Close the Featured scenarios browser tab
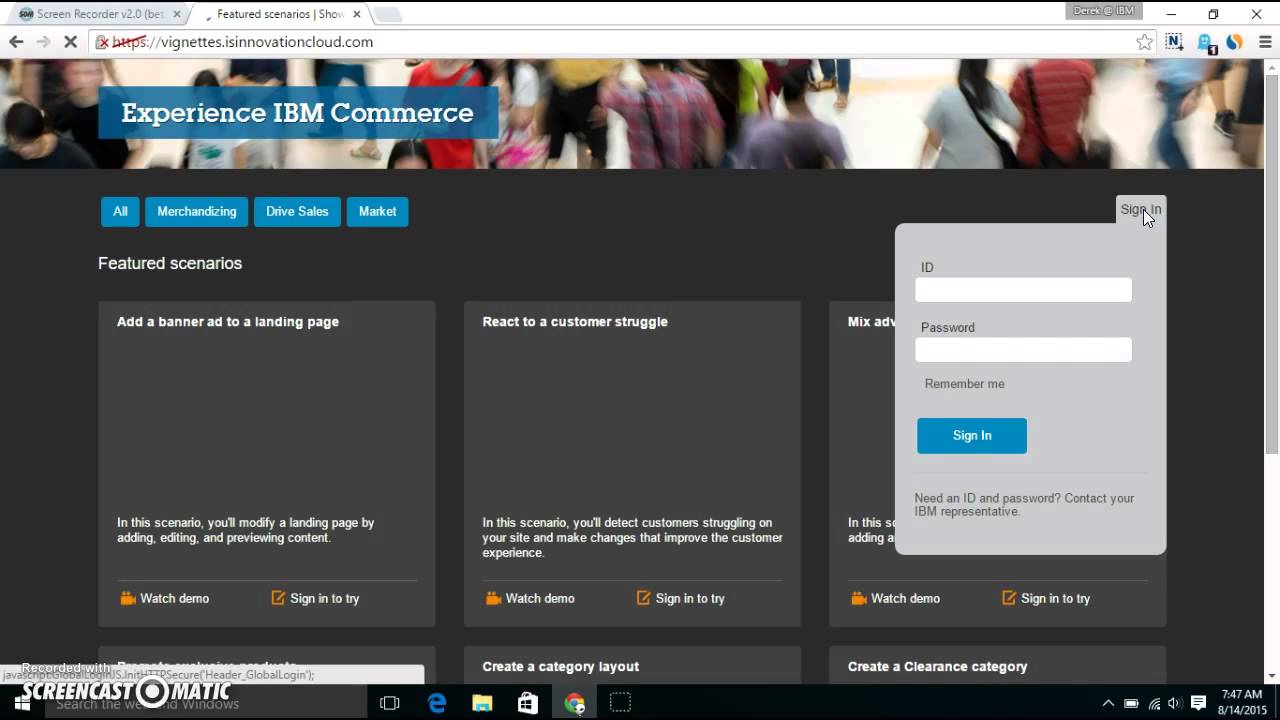This screenshot has width=1280, height=720. (357, 14)
